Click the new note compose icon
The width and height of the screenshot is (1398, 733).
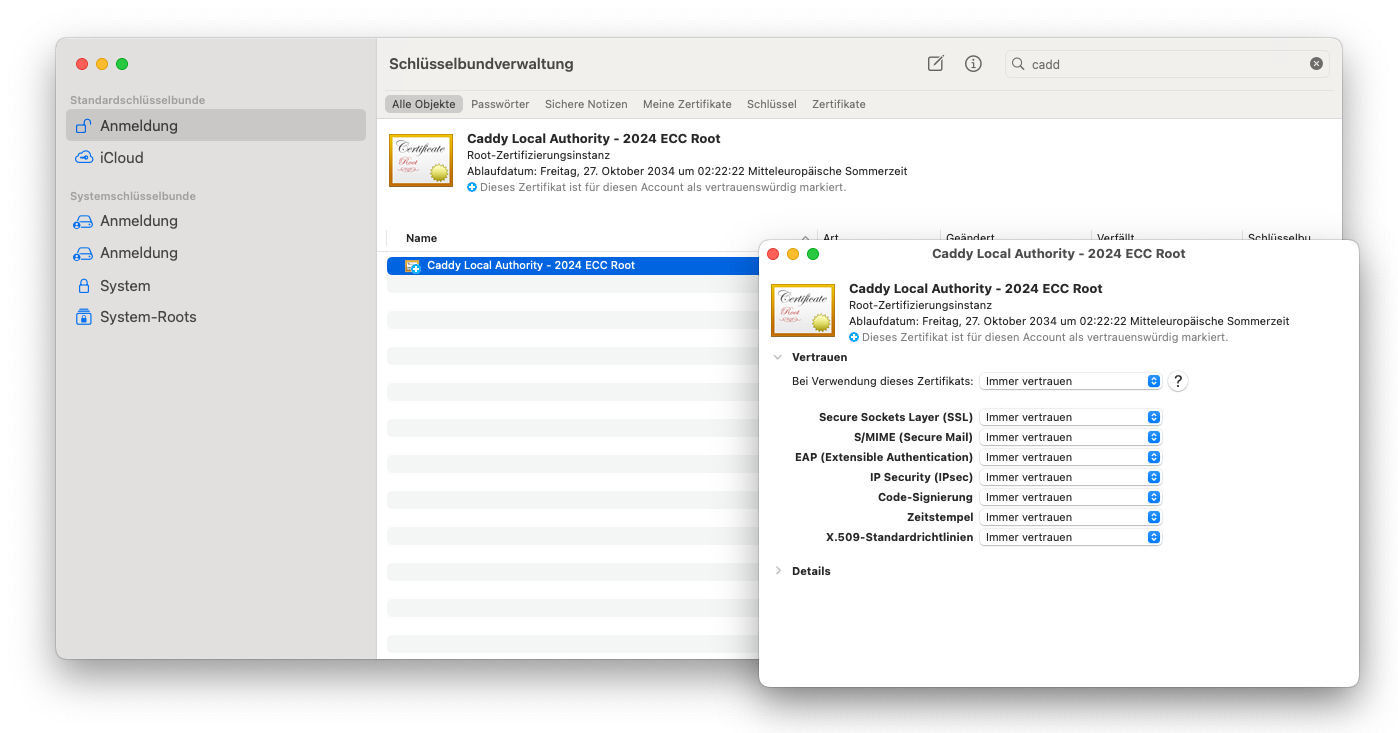point(935,64)
